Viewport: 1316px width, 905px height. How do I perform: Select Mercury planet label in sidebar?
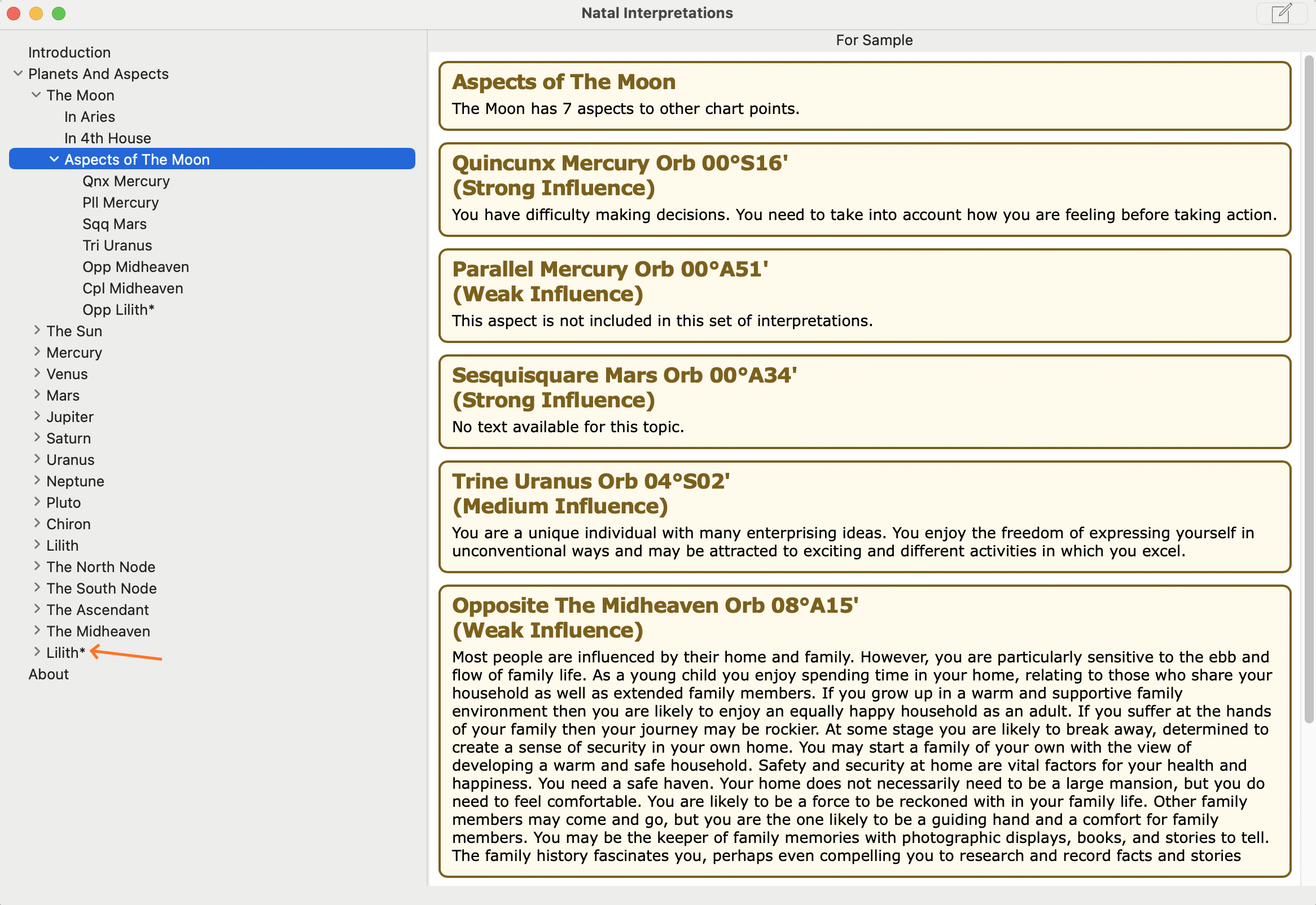pyautogui.click(x=74, y=353)
